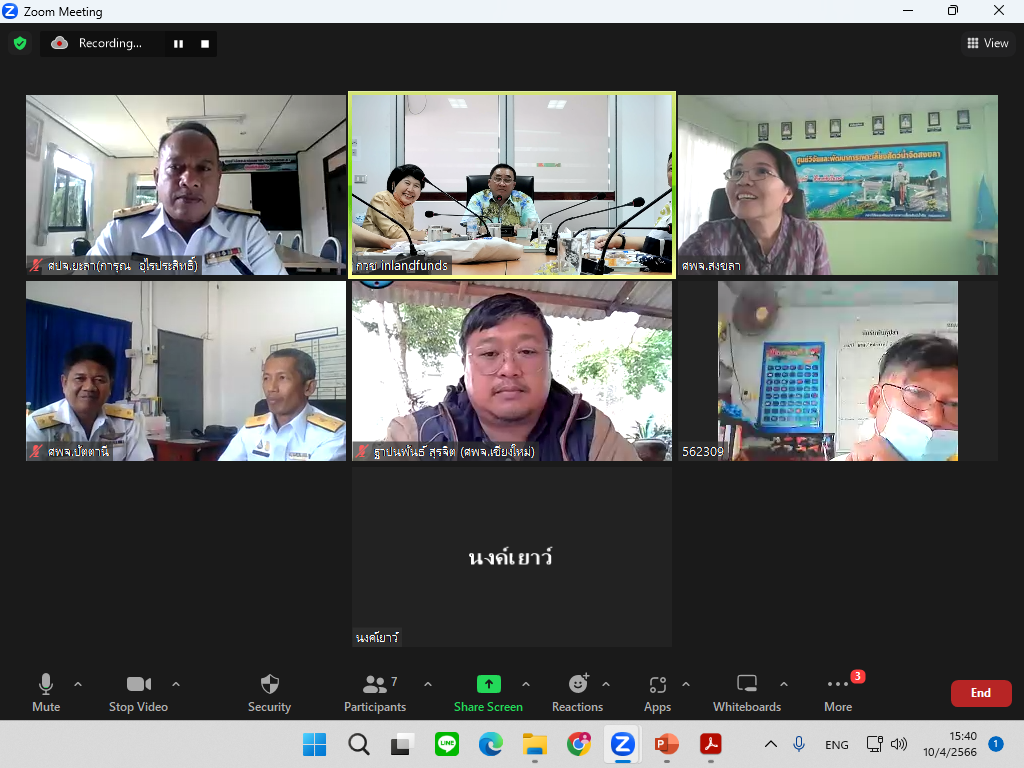This screenshot has width=1024, height=768.
Task: Switch to Zoom taskbar icon
Action: [622, 744]
